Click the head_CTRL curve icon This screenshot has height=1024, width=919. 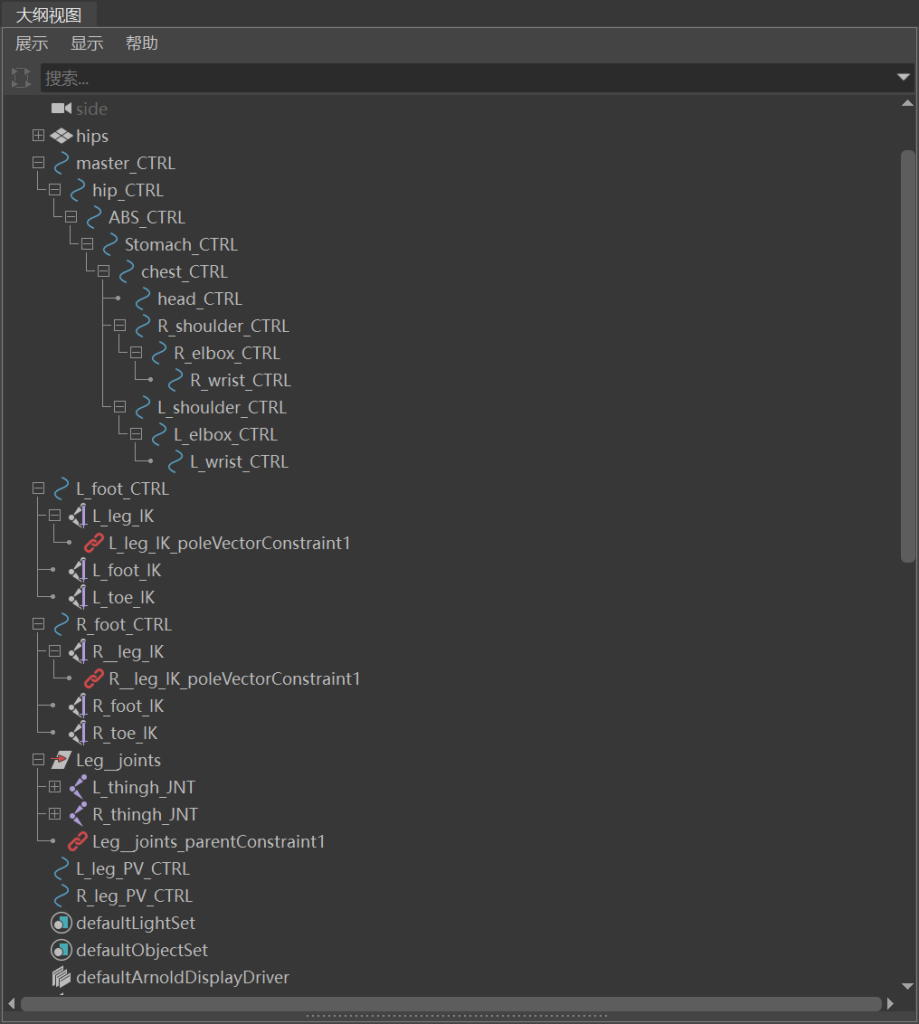pos(143,299)
